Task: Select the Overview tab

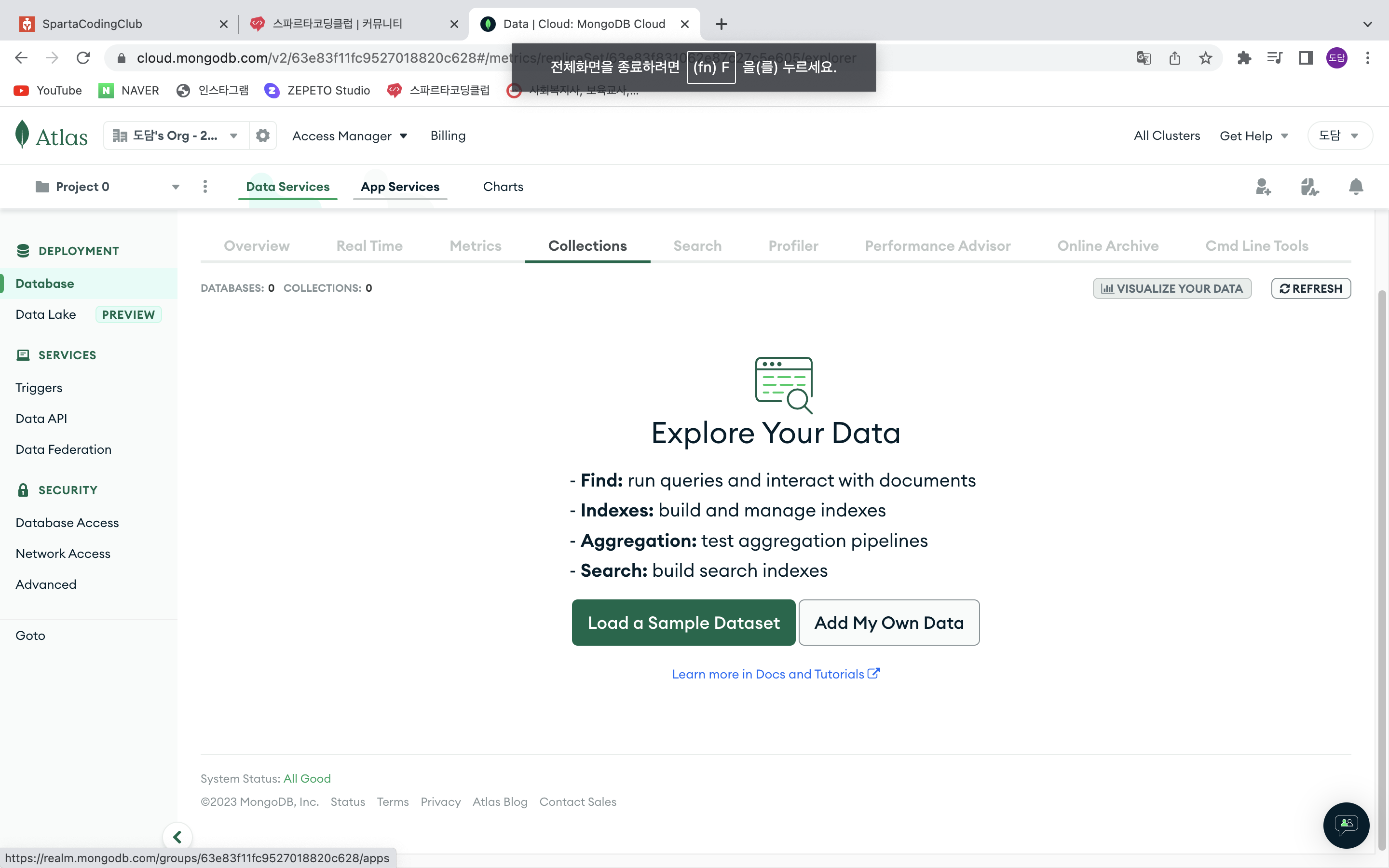Action: pos(257,246)
